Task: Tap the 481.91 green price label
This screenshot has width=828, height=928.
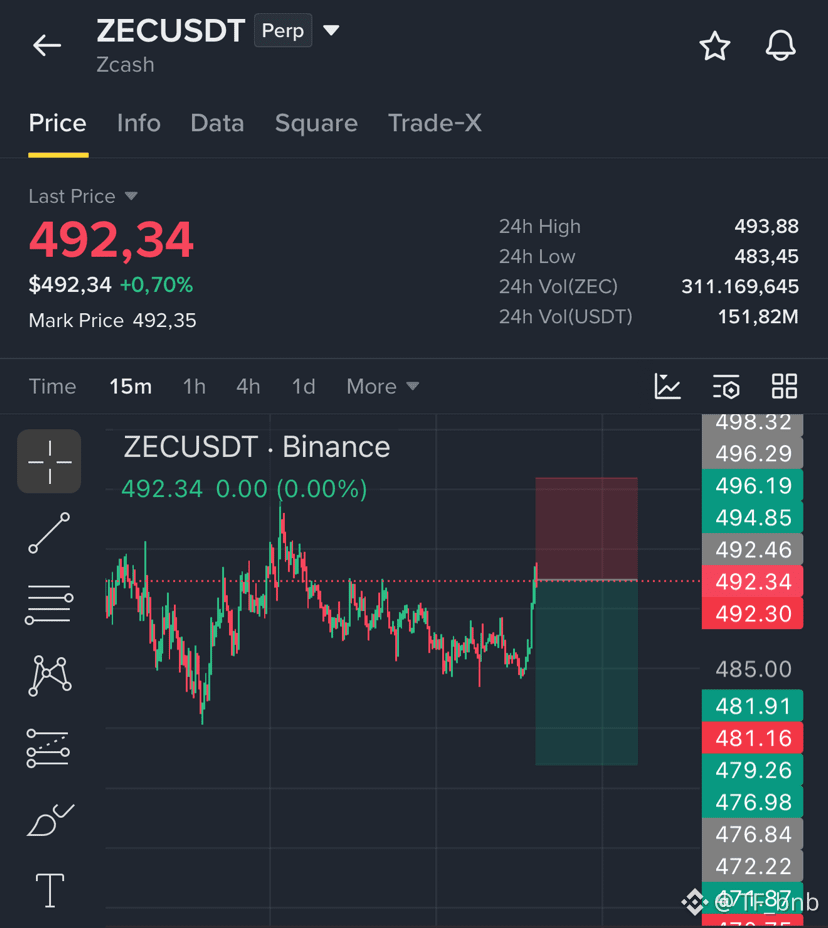Action: pos(752,705)
